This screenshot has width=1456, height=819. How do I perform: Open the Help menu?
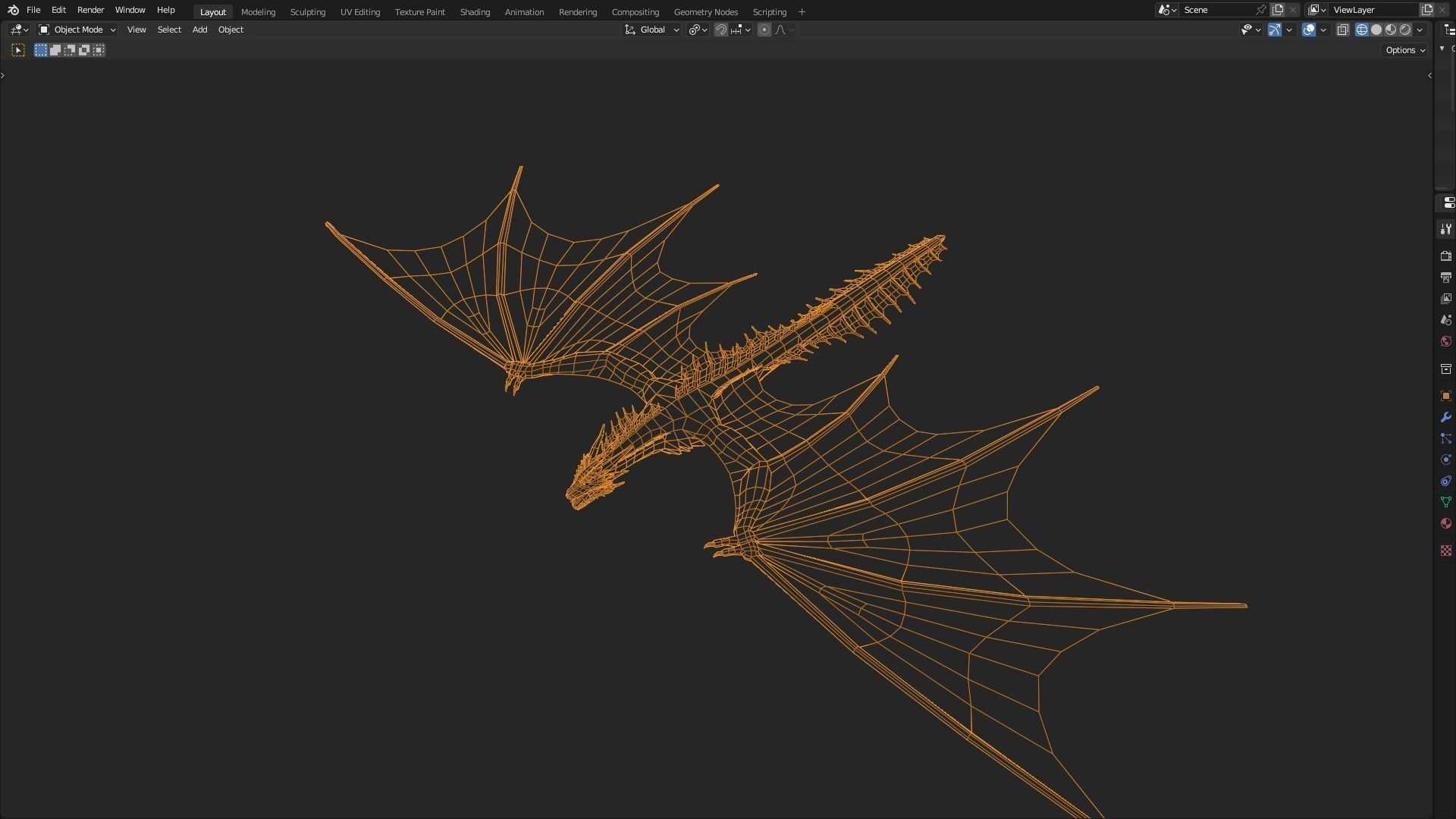(165, 10)
